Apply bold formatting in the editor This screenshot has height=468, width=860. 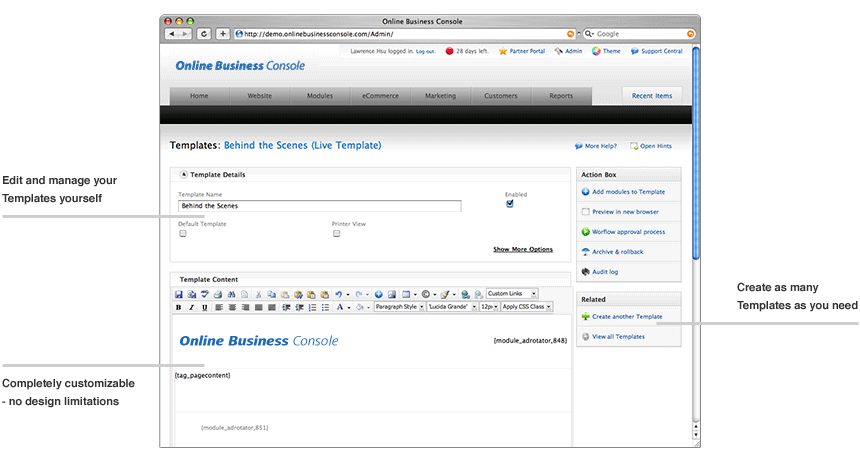tap(179, 308)
